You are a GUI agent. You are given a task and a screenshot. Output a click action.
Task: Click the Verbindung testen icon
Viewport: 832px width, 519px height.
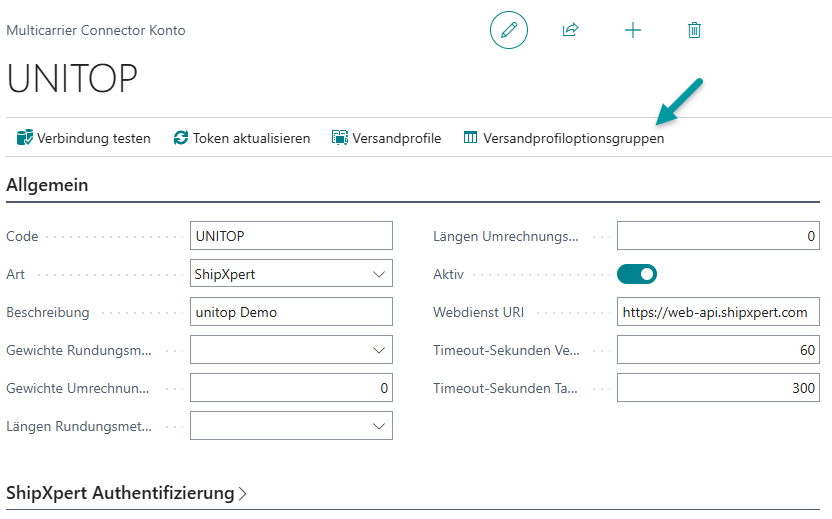(x=24, y=137)
